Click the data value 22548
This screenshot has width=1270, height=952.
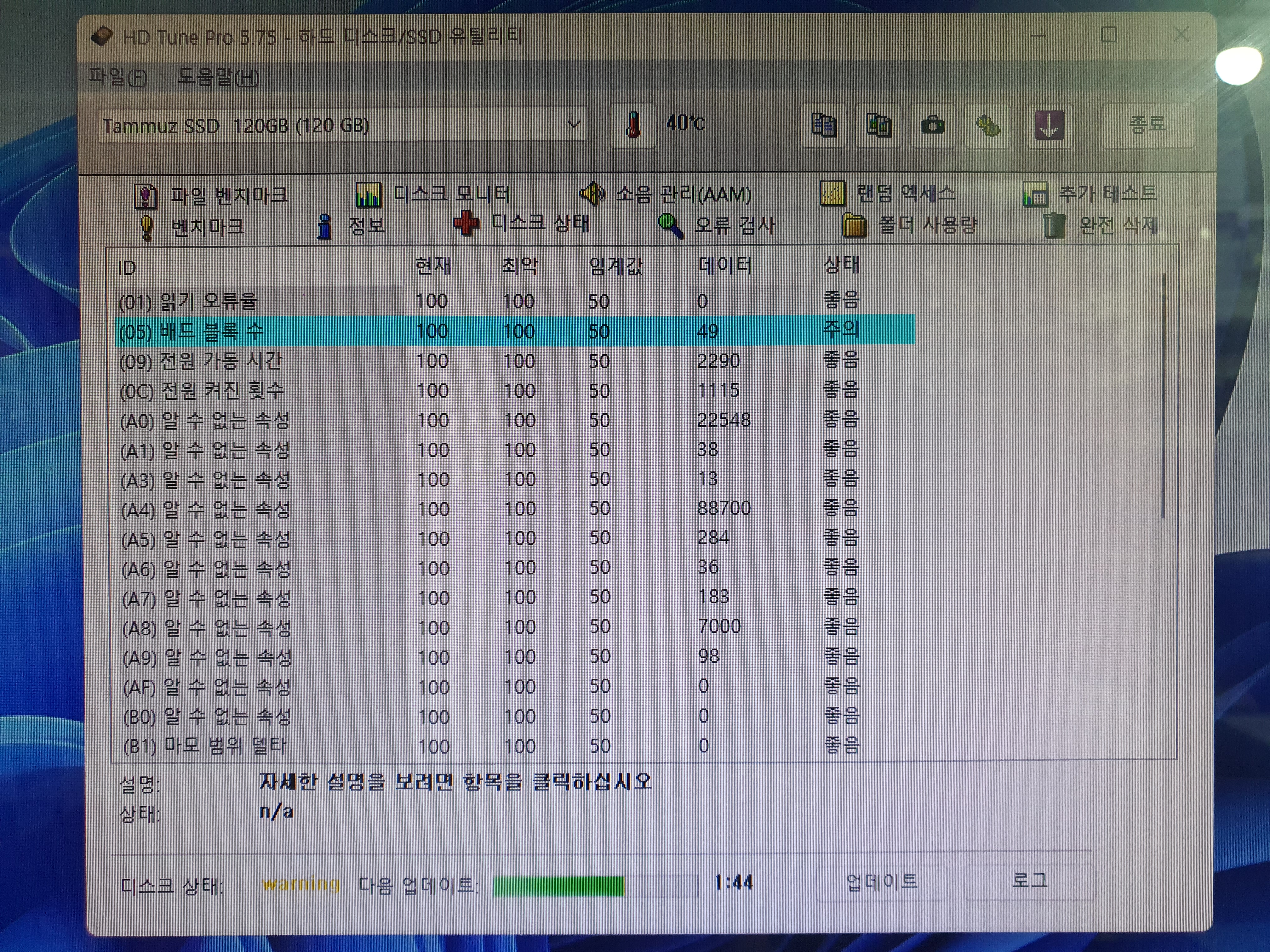pos(724,420)
